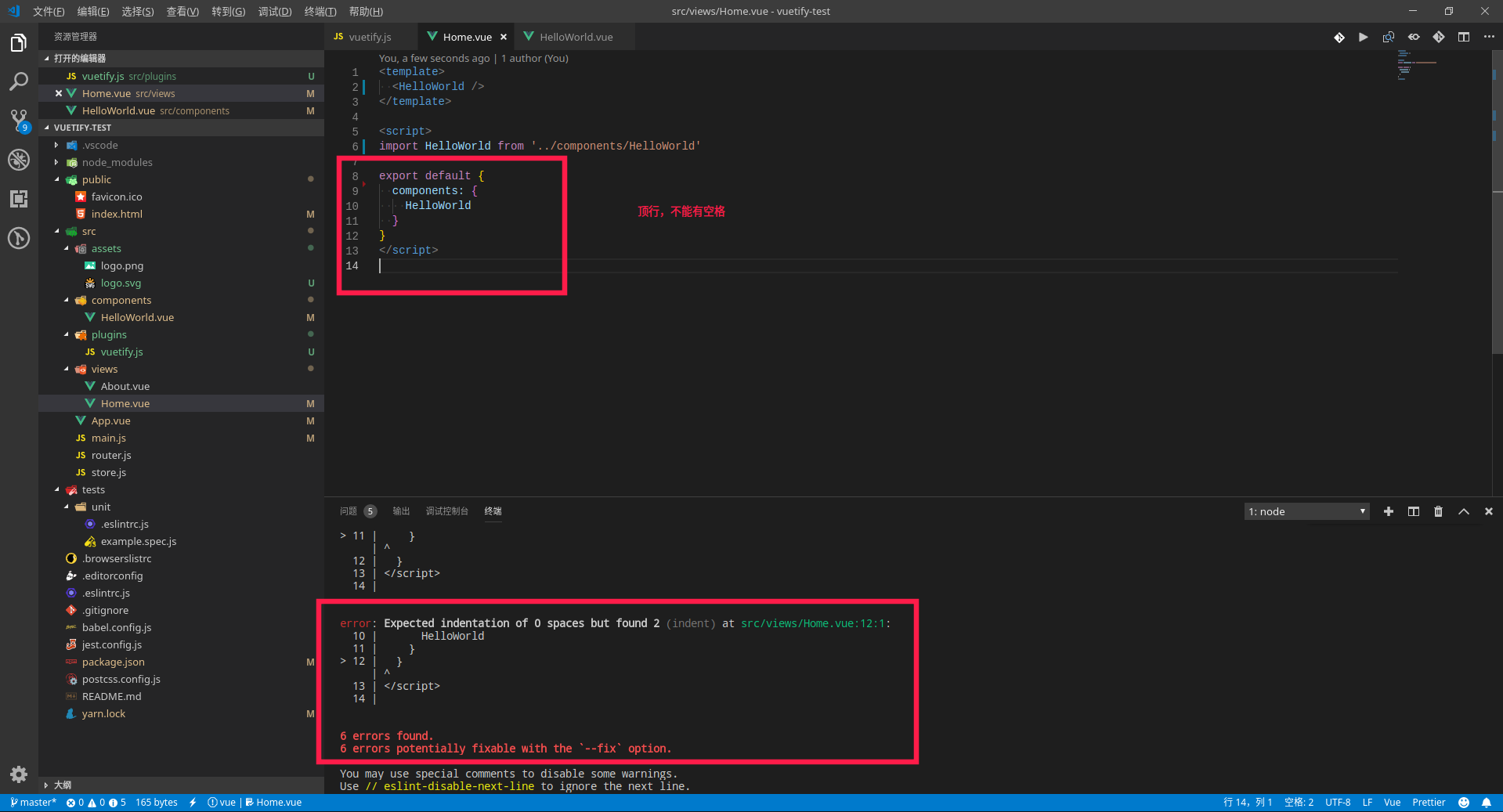
Task: Open src/views/Home.vue:12:1 link in terminal
Action: click(x=813, y=623)
